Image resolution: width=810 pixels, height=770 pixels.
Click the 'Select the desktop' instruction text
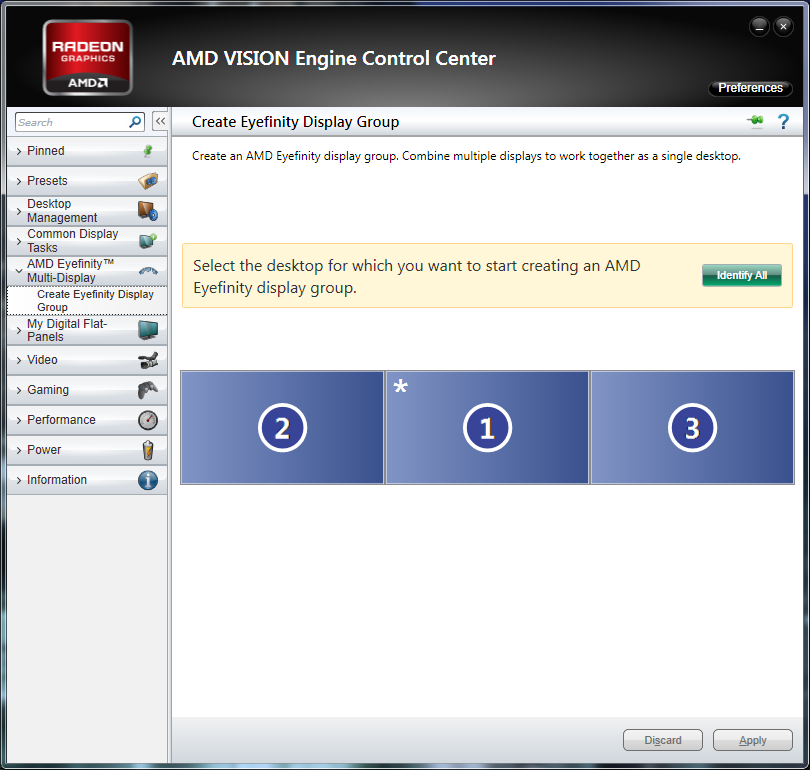click(416, 276)
